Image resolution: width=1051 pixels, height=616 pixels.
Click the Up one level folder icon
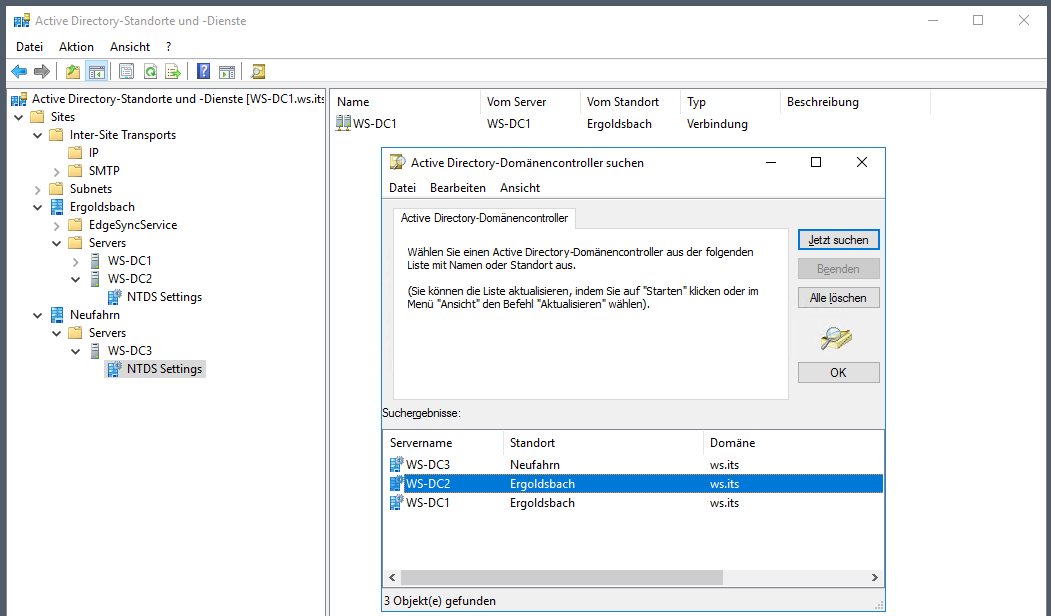[x=72, y=71]
